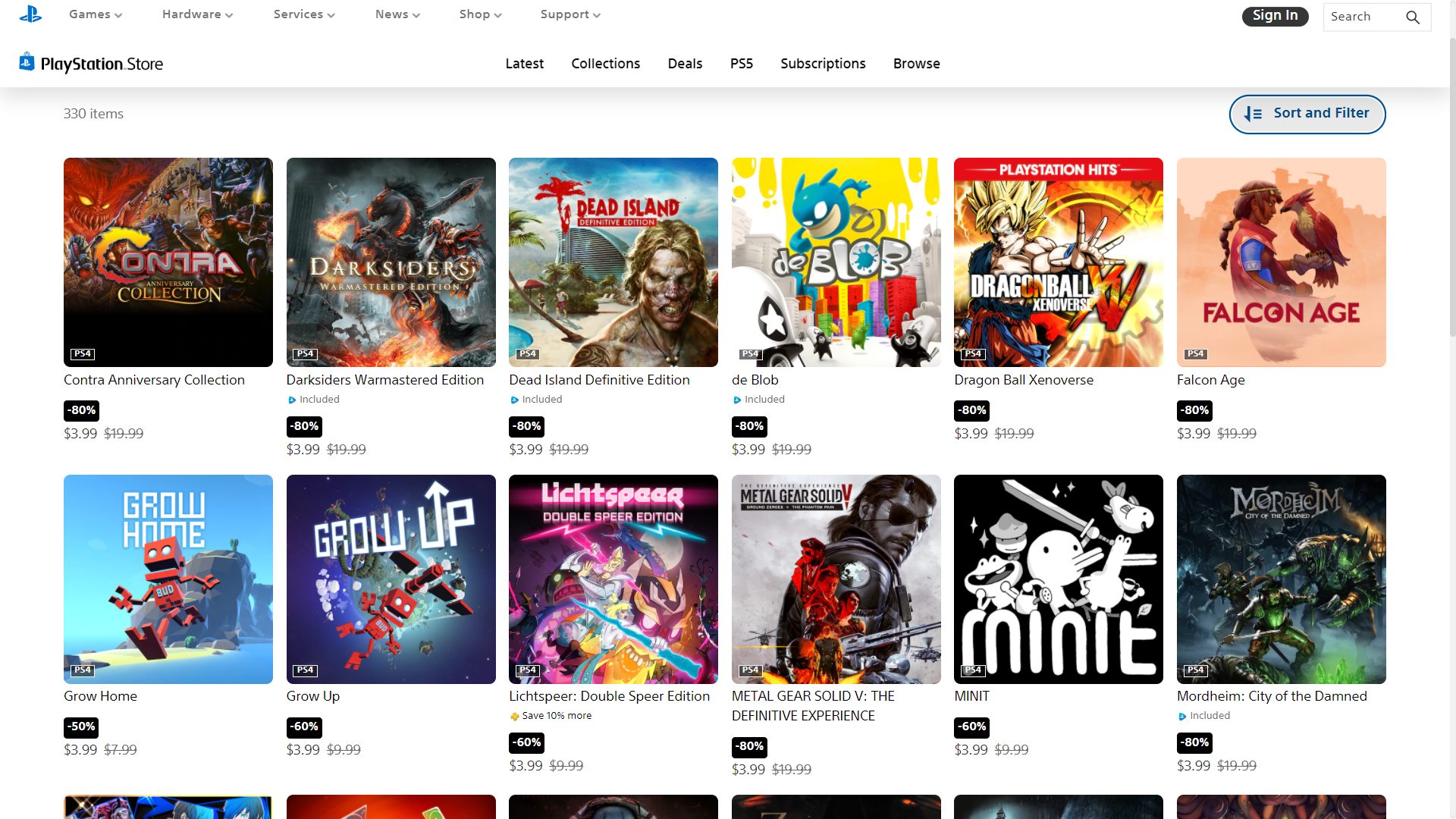
Task: Expand the Games dropdown menu
Action: coord(96,14)
